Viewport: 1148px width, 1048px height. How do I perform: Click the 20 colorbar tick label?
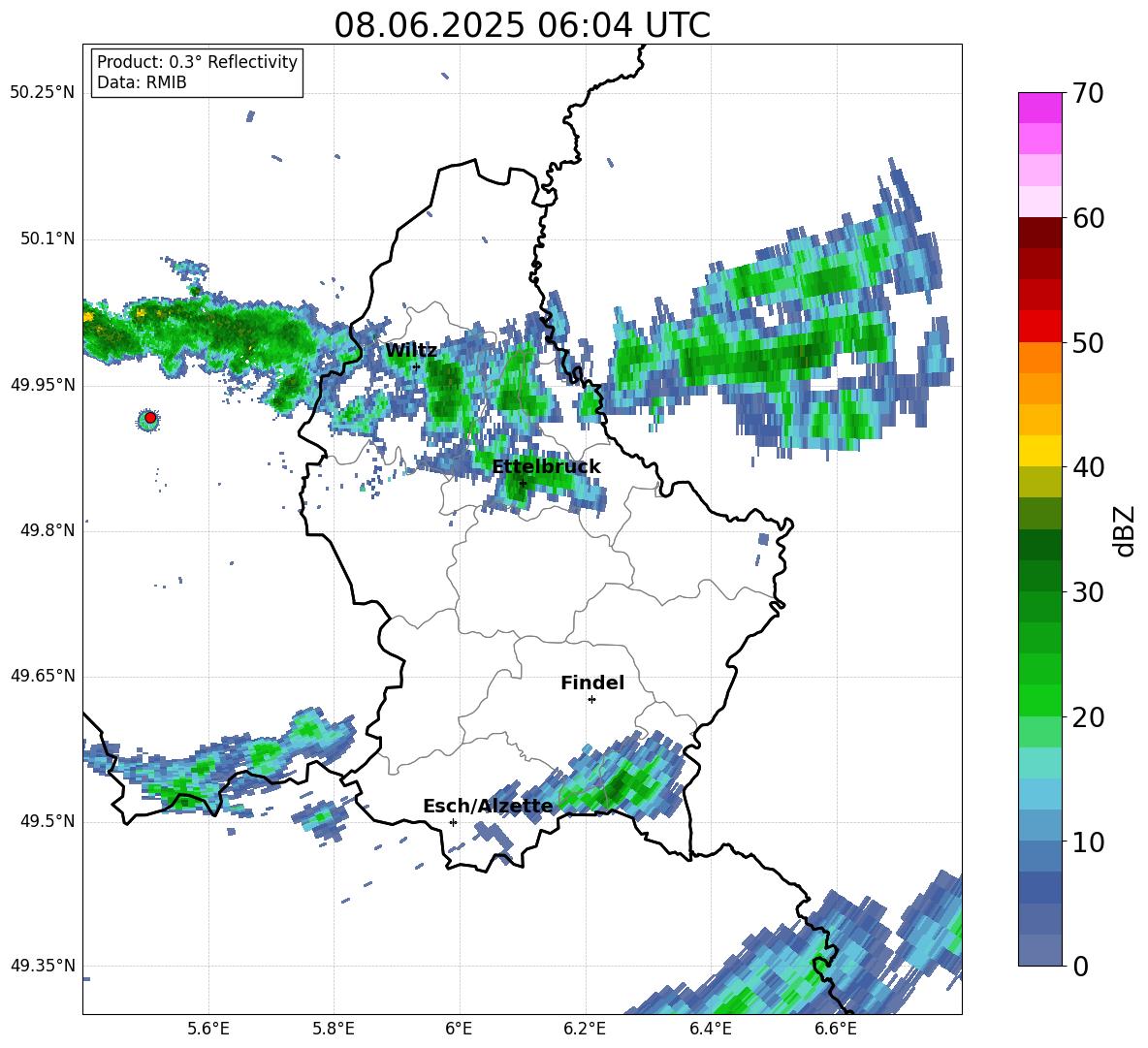(1087, 717)
